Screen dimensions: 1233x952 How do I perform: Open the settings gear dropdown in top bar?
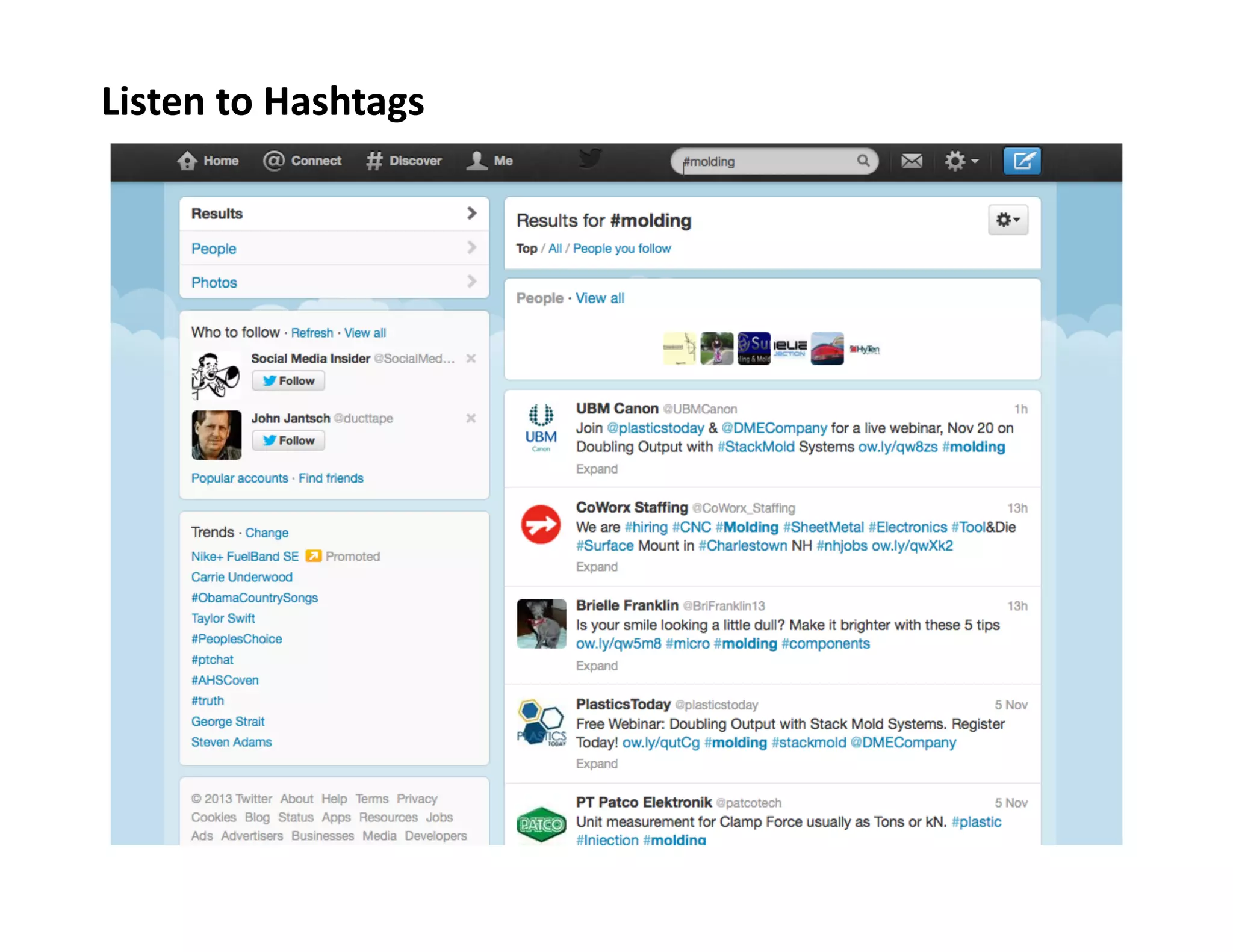(961, 161)
